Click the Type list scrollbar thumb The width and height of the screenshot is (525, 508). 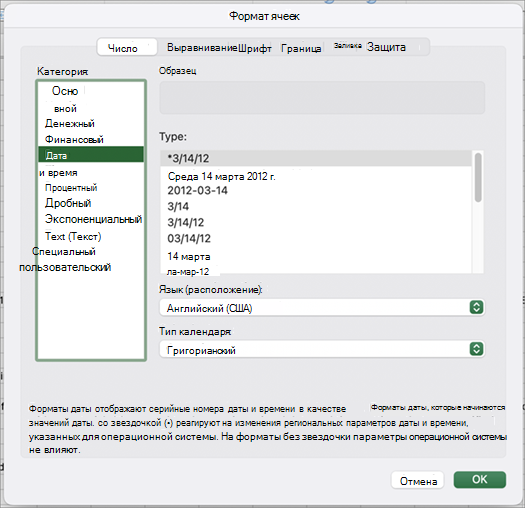click(478, 177)
